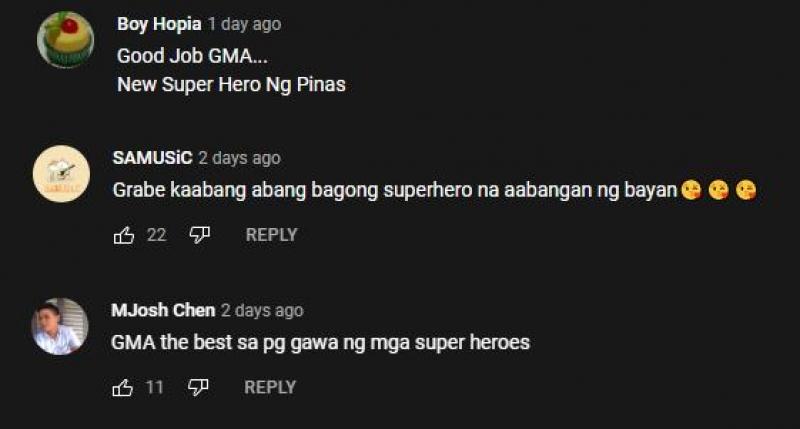Open Boy Hopia's profile picture
The width and height of the screenshot is (800, 429).
[65, 39]
